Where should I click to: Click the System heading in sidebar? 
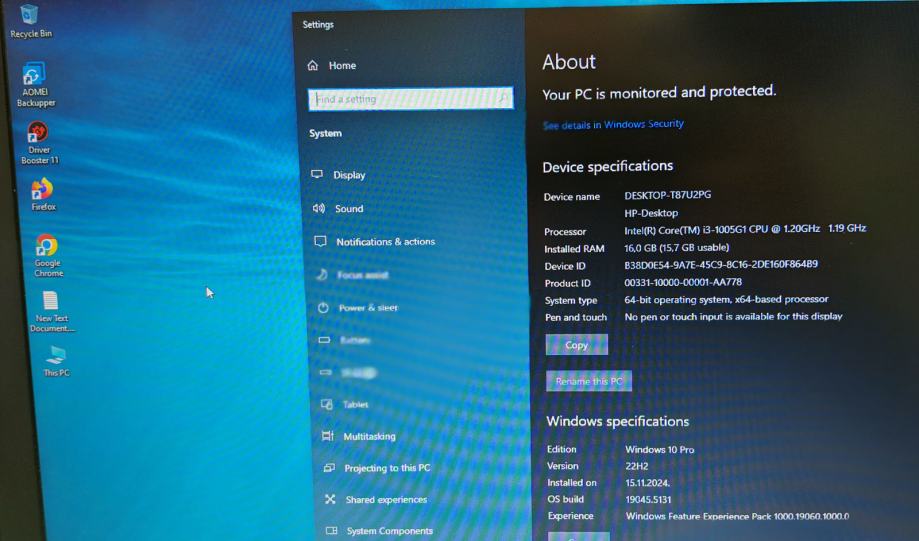(x=325, y=133)
